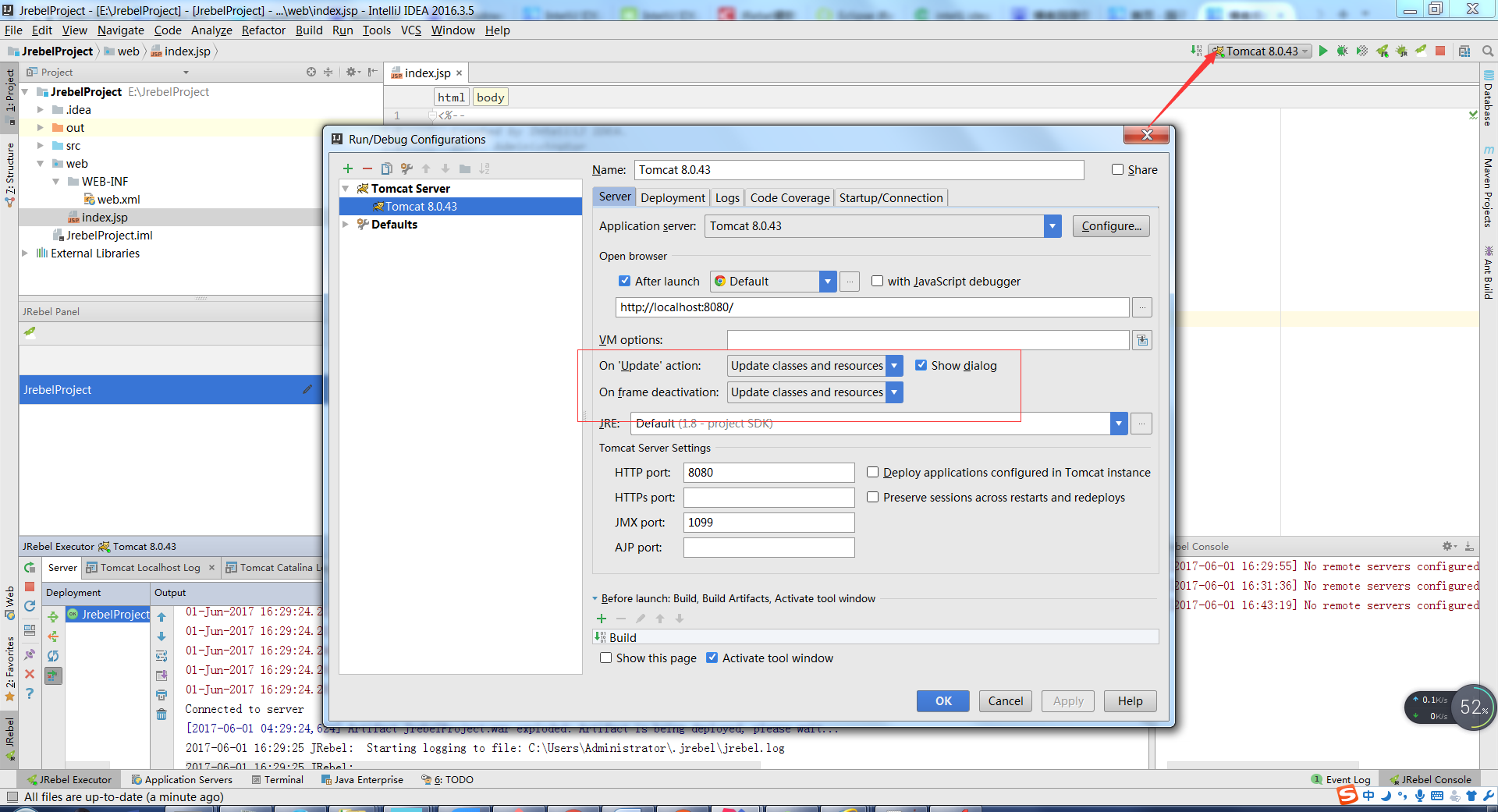Image resolution: width=1498 pixels, height=812 pixels.
Task: Click the Update application refresh icon in the executor panel
Action: click(x=30, y=606)
